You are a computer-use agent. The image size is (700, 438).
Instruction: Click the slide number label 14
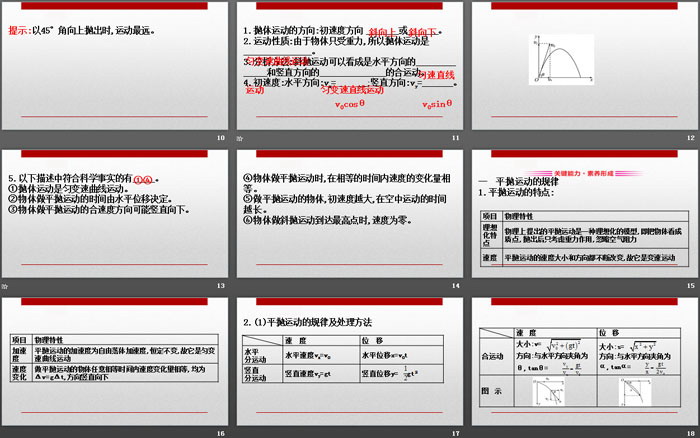455,286
